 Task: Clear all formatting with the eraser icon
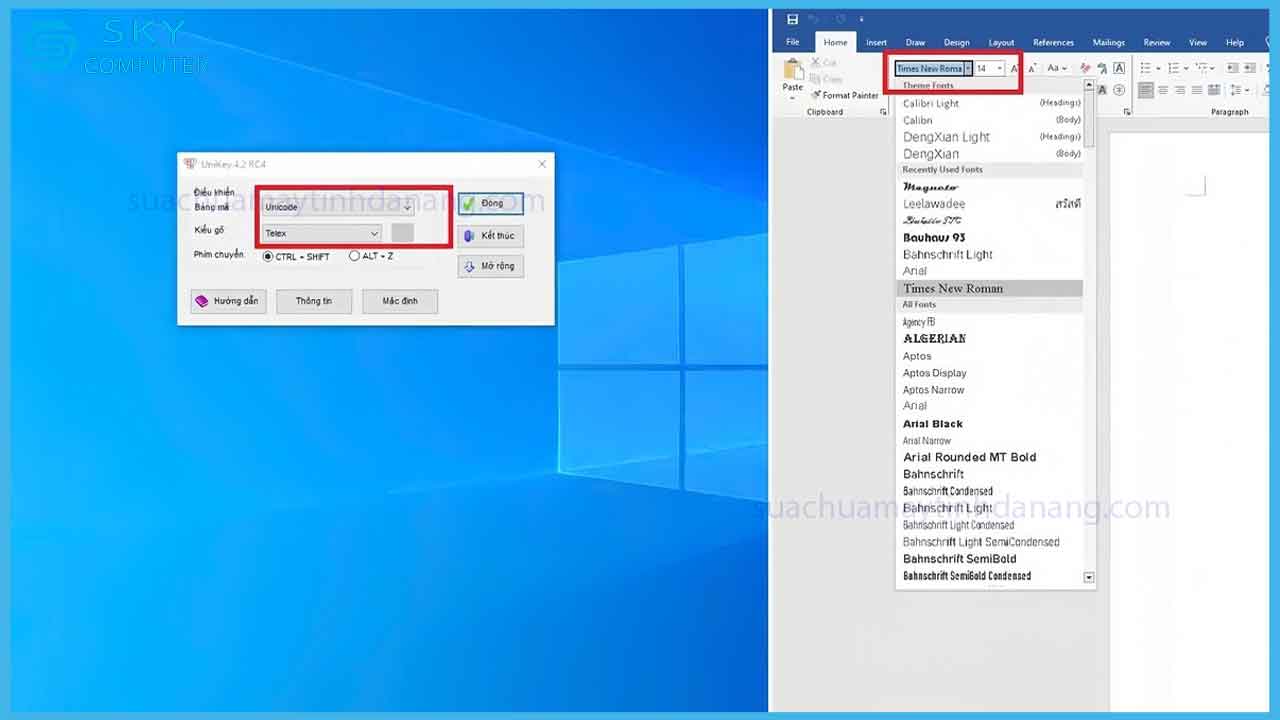click(1084, 68)
